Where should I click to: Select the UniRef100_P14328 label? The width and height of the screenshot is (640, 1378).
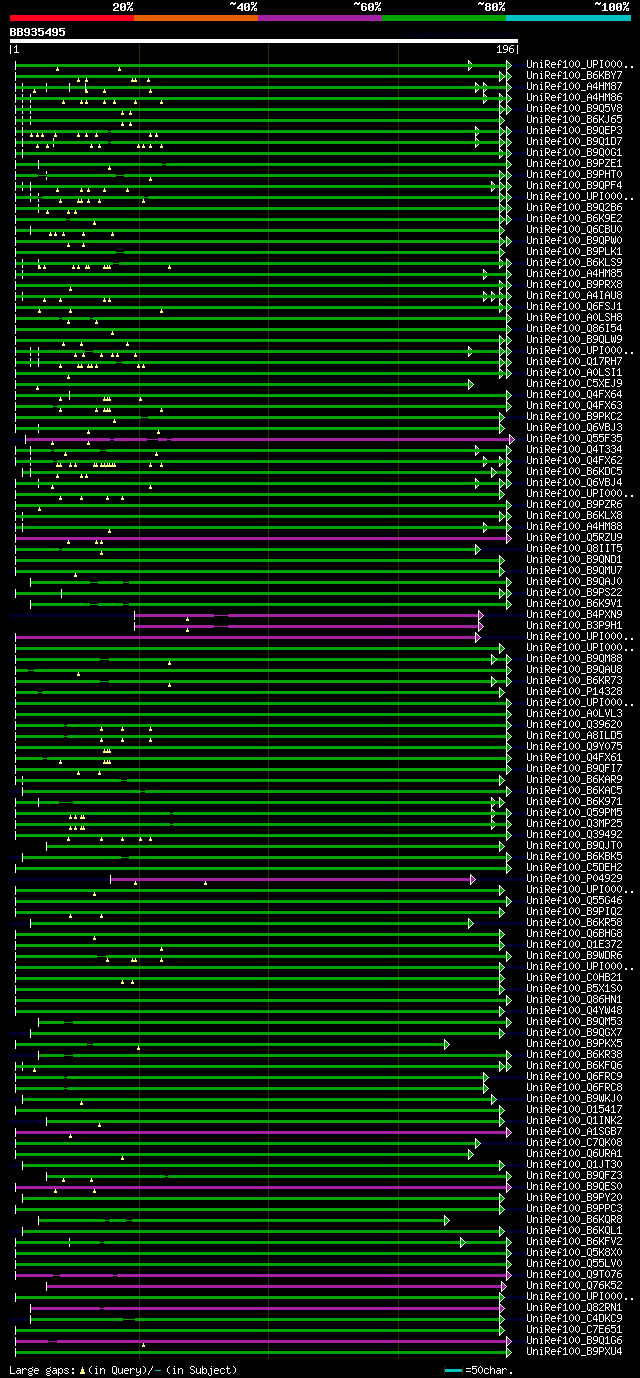[574, 691]
